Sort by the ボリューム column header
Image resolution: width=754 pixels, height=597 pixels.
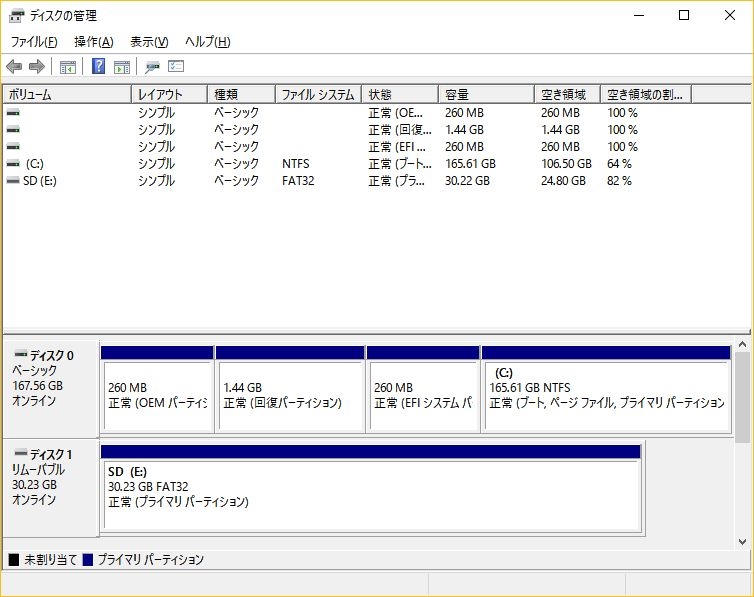tap(67, 94)
